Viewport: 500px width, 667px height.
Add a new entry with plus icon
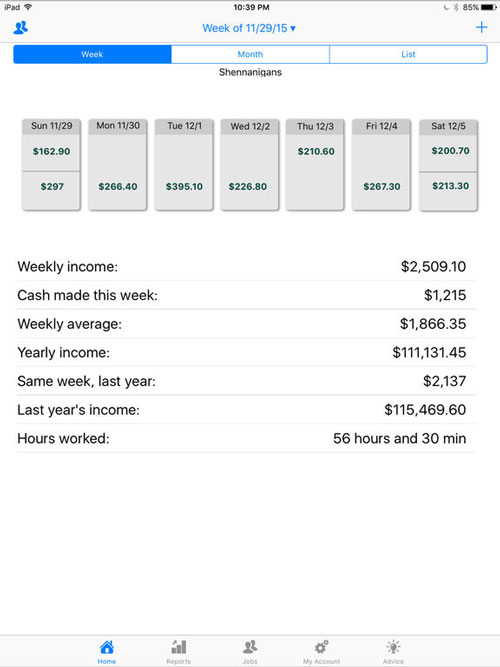pos(481,28)
